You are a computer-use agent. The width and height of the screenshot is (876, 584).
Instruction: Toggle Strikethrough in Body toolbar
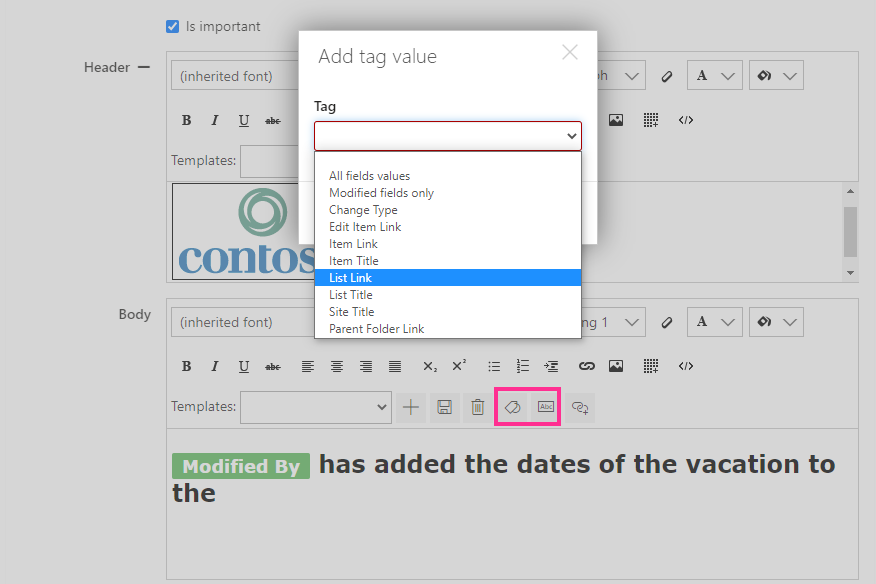pos(273,367)
